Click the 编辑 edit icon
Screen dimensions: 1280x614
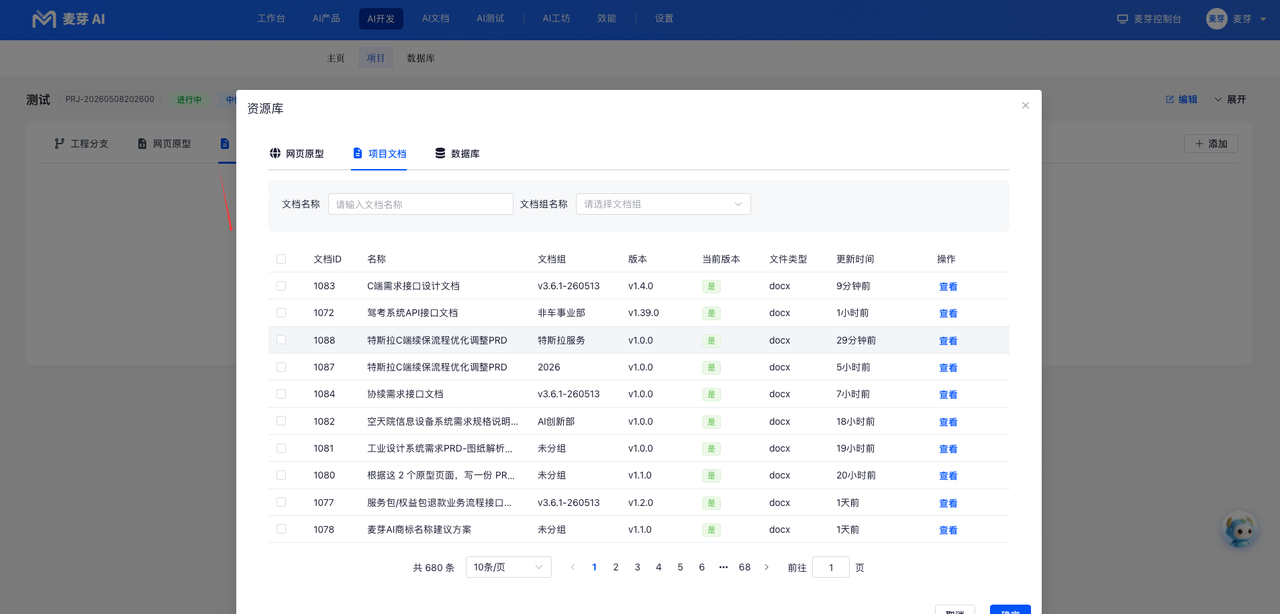1170,100
